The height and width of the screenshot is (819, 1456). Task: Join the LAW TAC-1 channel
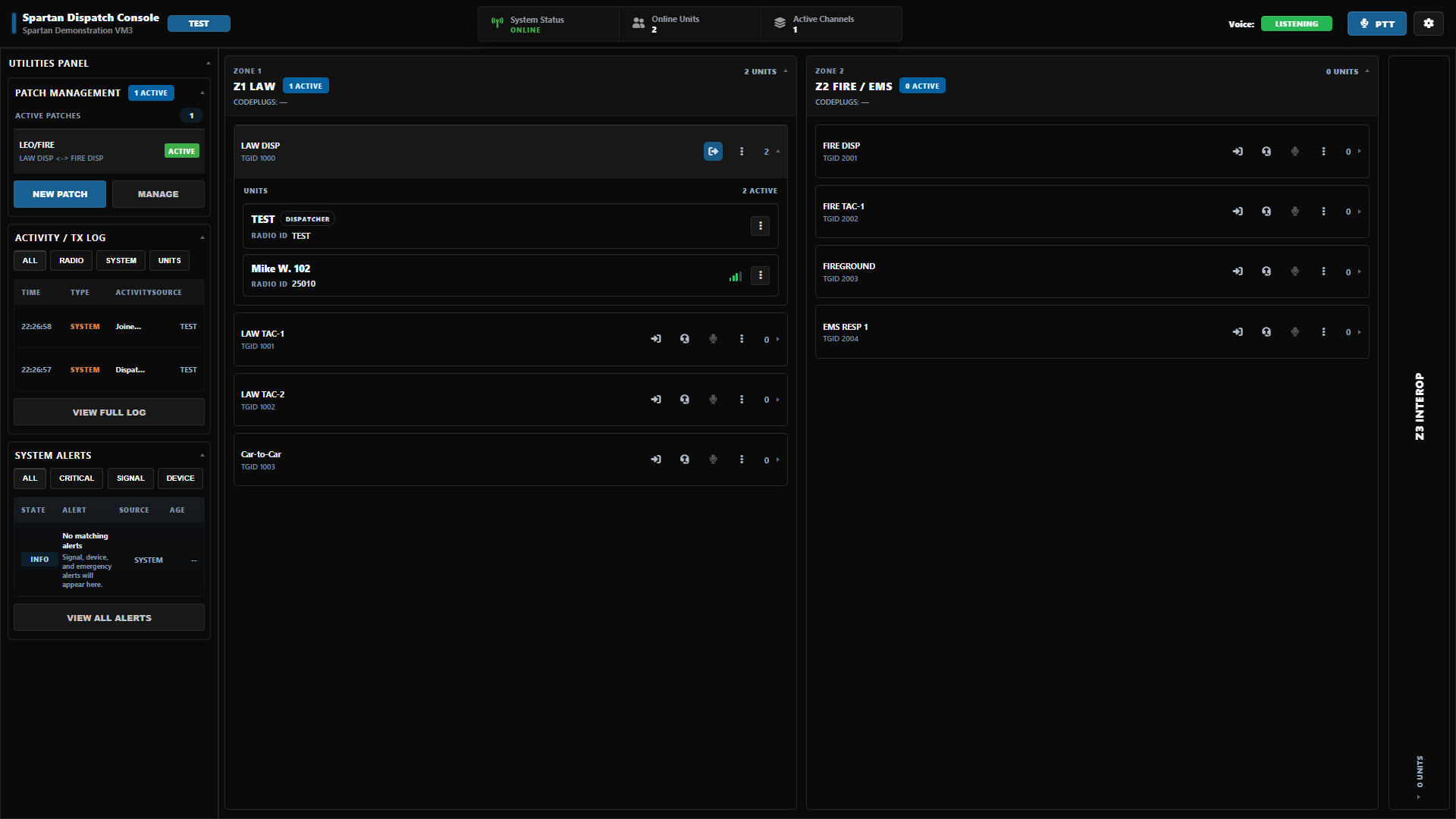[x=656, y=339]
